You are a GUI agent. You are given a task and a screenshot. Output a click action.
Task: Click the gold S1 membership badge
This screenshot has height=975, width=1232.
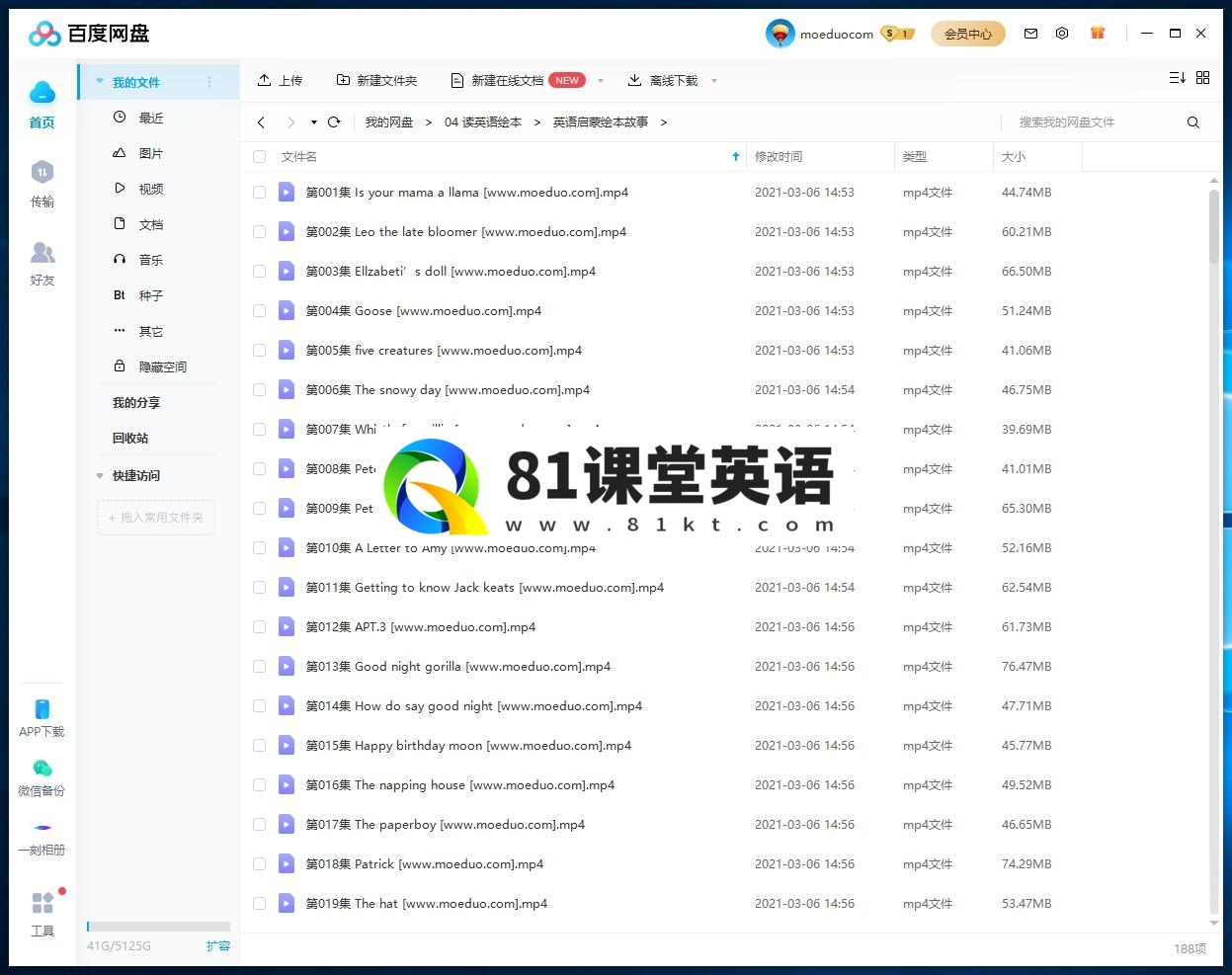[x=897, y=34]
